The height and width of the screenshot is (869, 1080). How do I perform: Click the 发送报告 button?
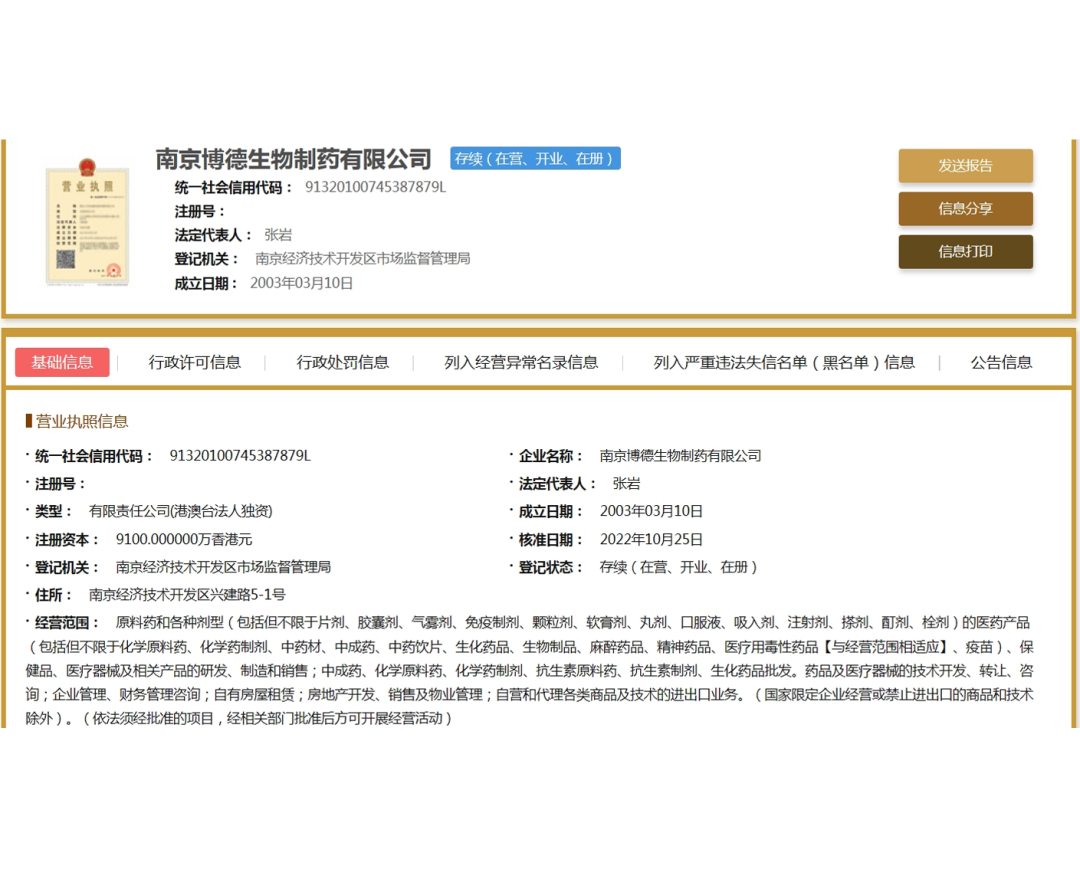(x=965, y=166)
